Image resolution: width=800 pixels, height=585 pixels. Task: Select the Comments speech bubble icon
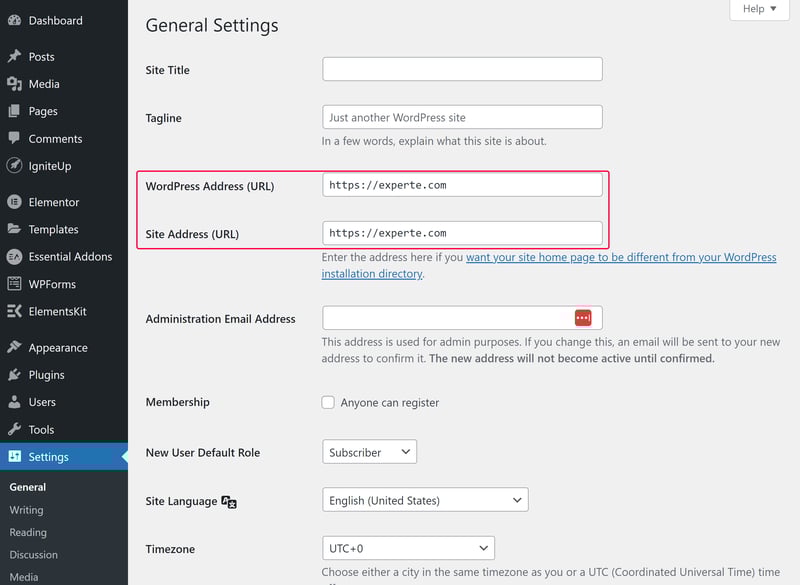pos(14,138)
